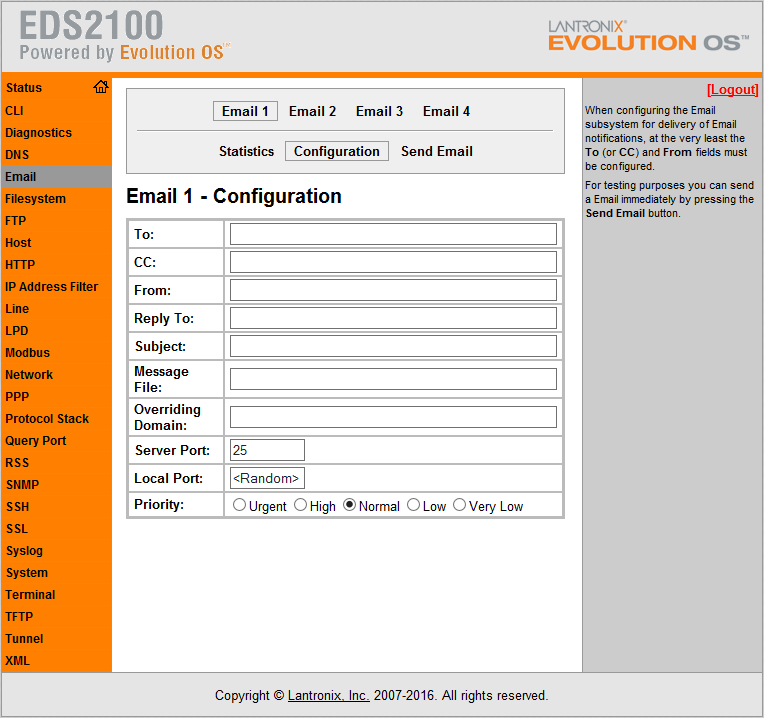
Task: Open the Network sidebar item
Action: (56, 375)
